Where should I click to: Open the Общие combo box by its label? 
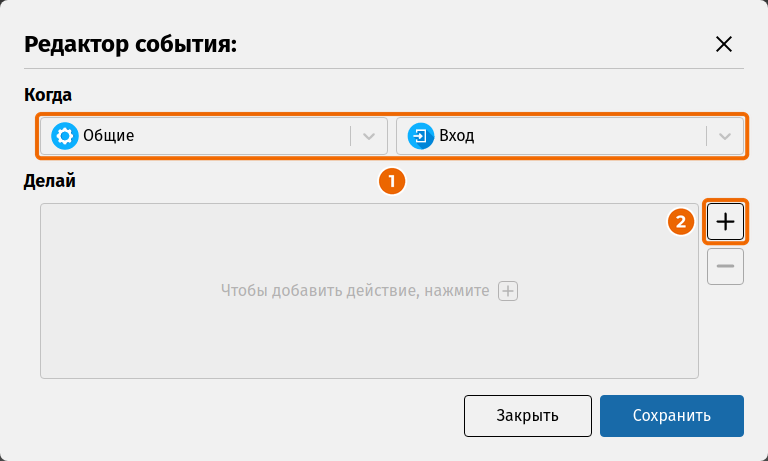108,136
